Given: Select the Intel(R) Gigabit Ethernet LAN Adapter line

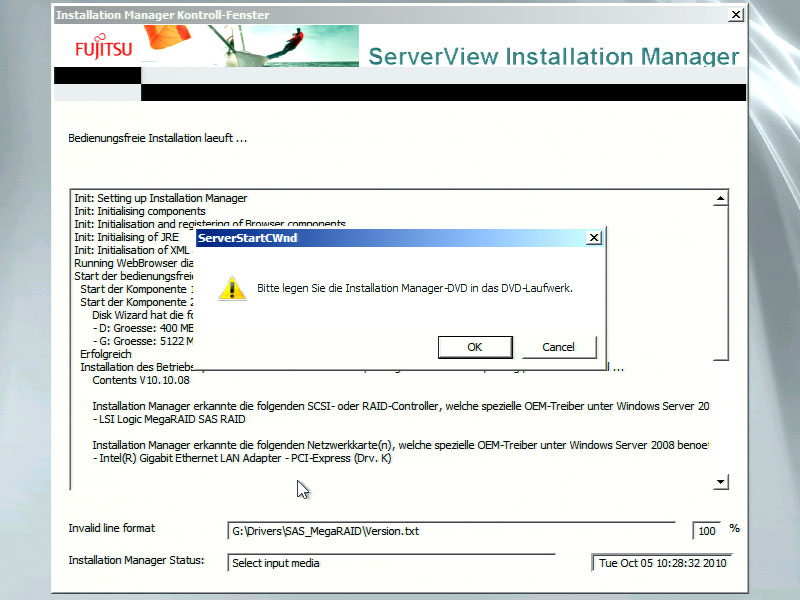Looking at the screenshot, I should [x=242, y=458].
